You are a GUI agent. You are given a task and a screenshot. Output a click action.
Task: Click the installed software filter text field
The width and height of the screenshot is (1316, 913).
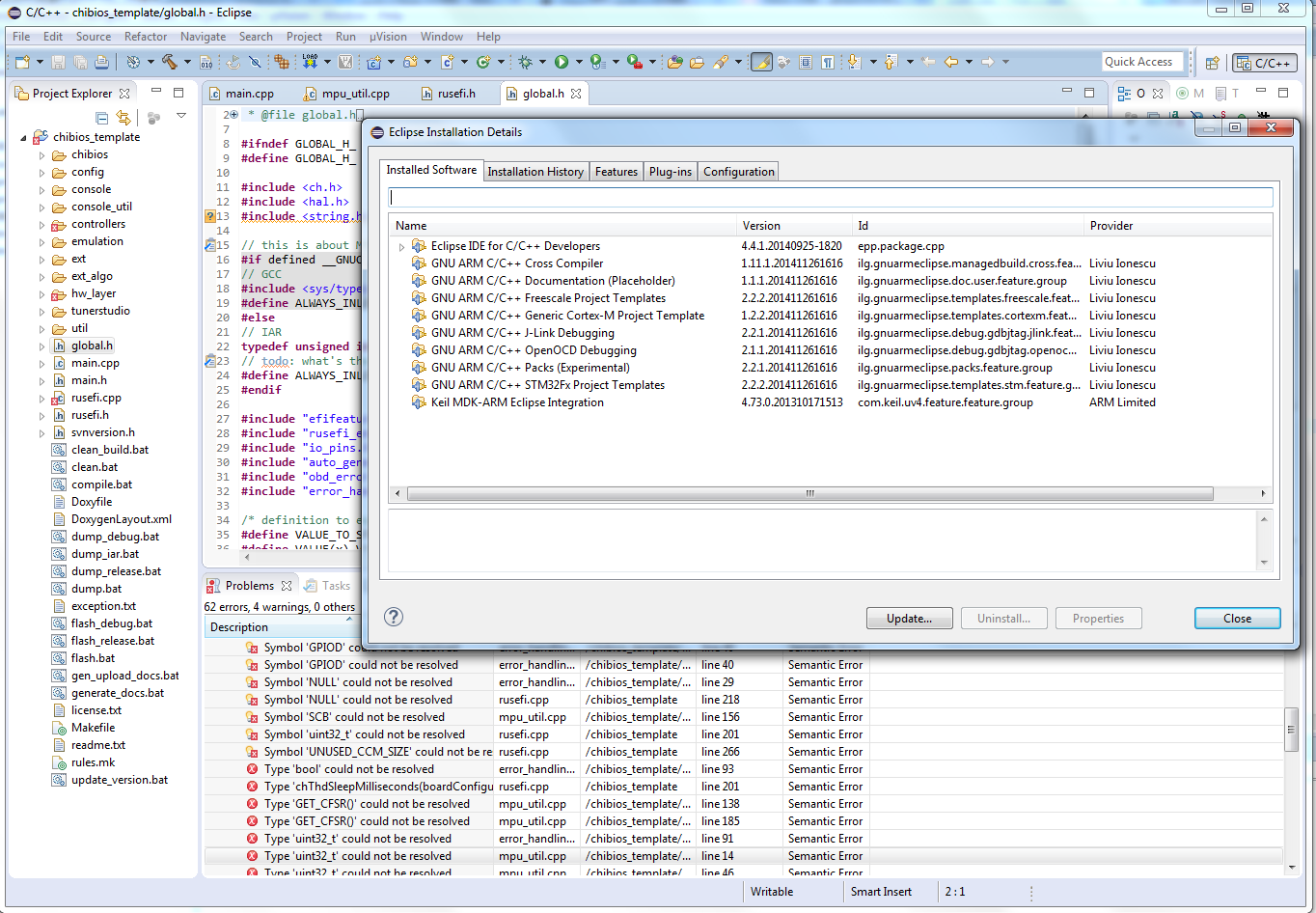coord(831,198)
